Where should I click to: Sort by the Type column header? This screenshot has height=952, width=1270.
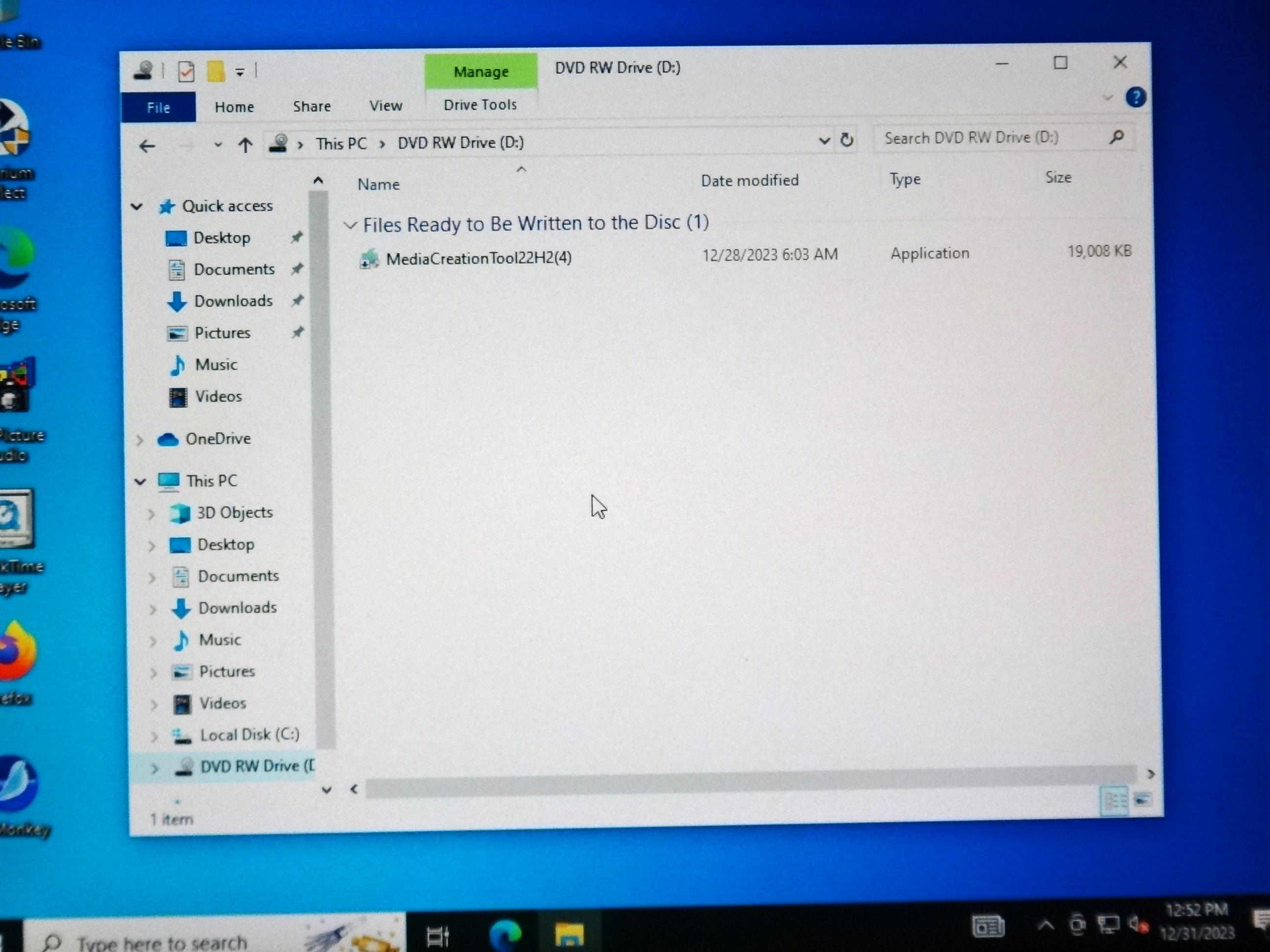coord(905,179)
